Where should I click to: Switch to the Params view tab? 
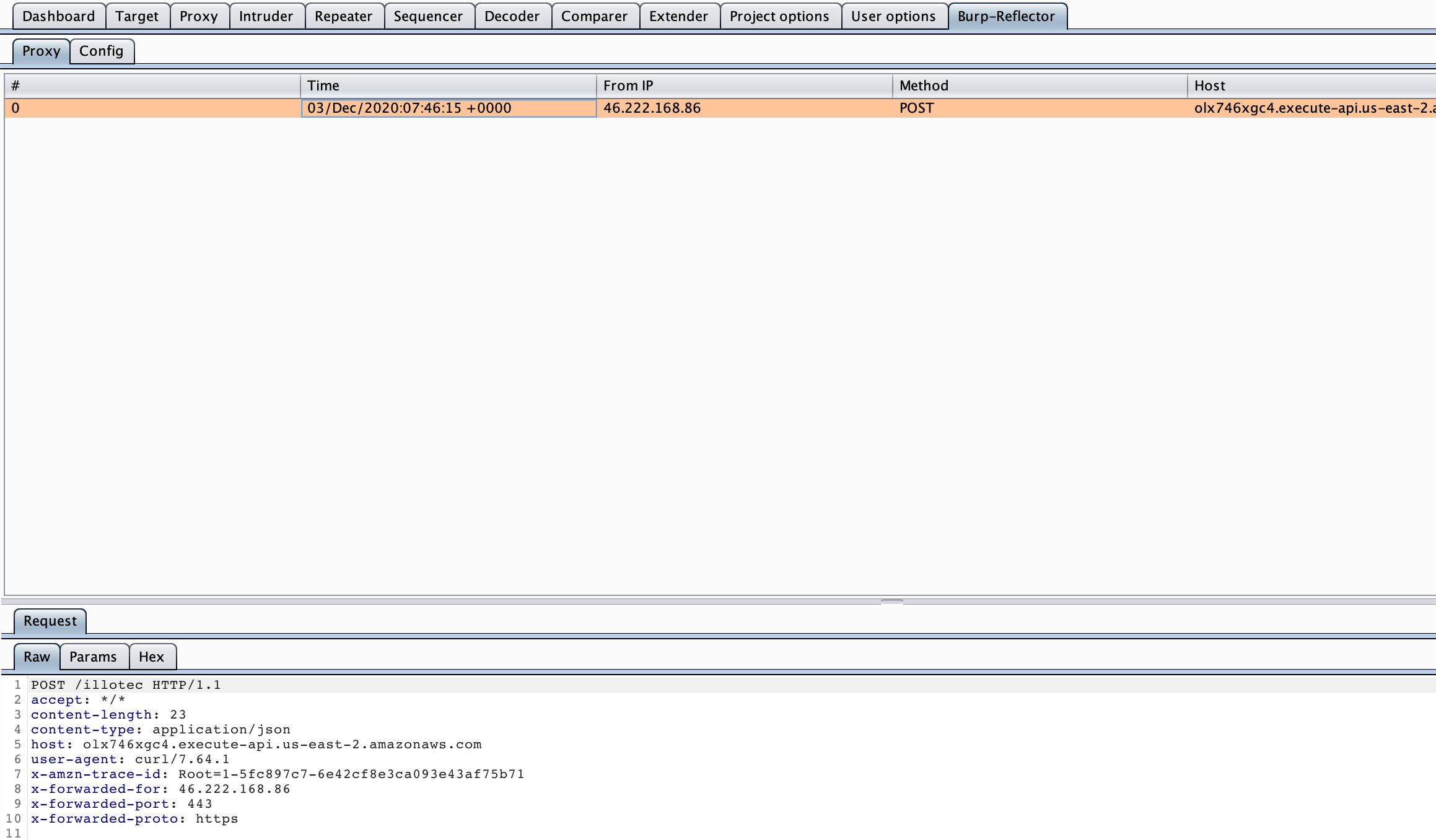pyautogui.click(x=93, y=657)
